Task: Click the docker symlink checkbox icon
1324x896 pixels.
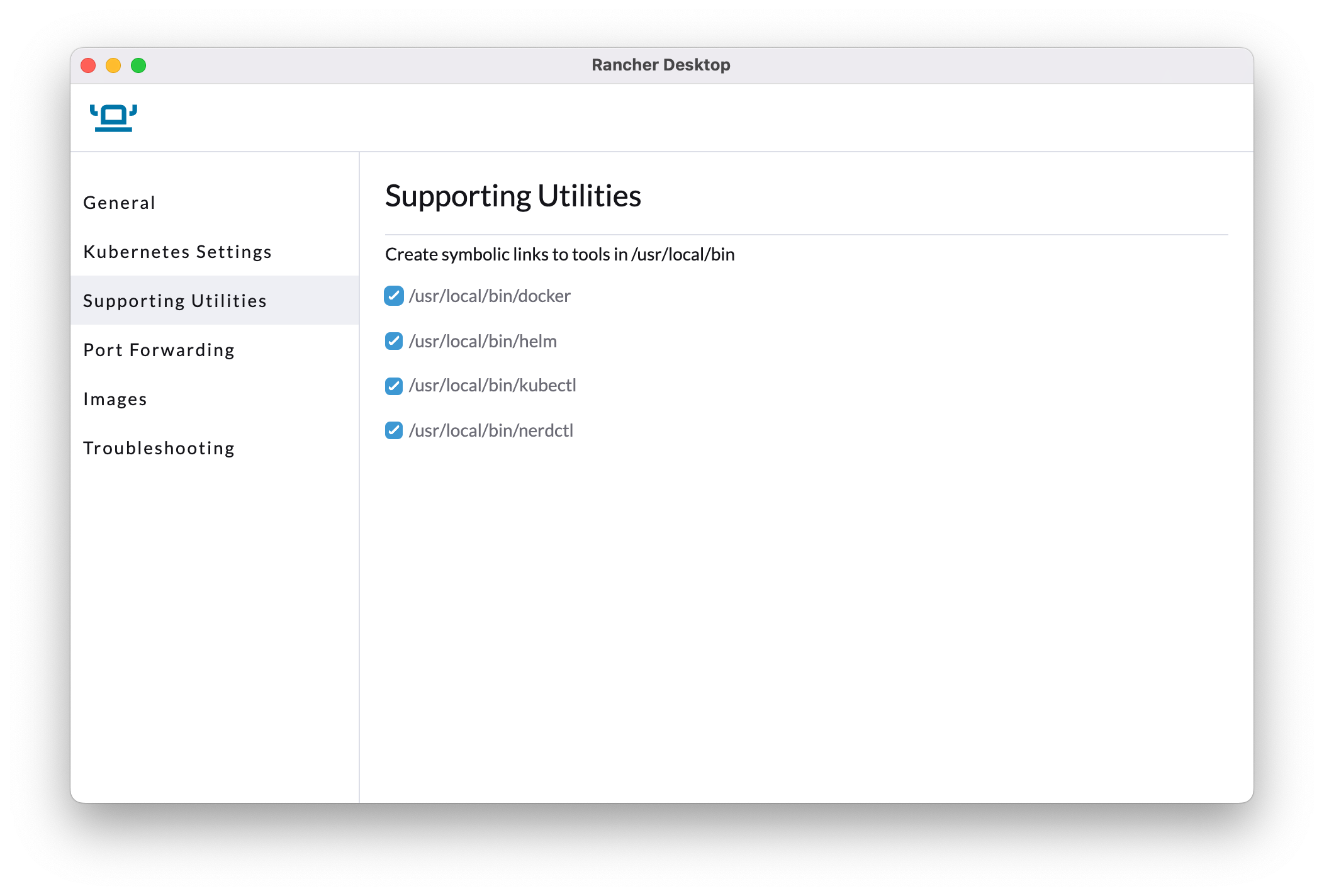Action: click(x=394, y=295)
